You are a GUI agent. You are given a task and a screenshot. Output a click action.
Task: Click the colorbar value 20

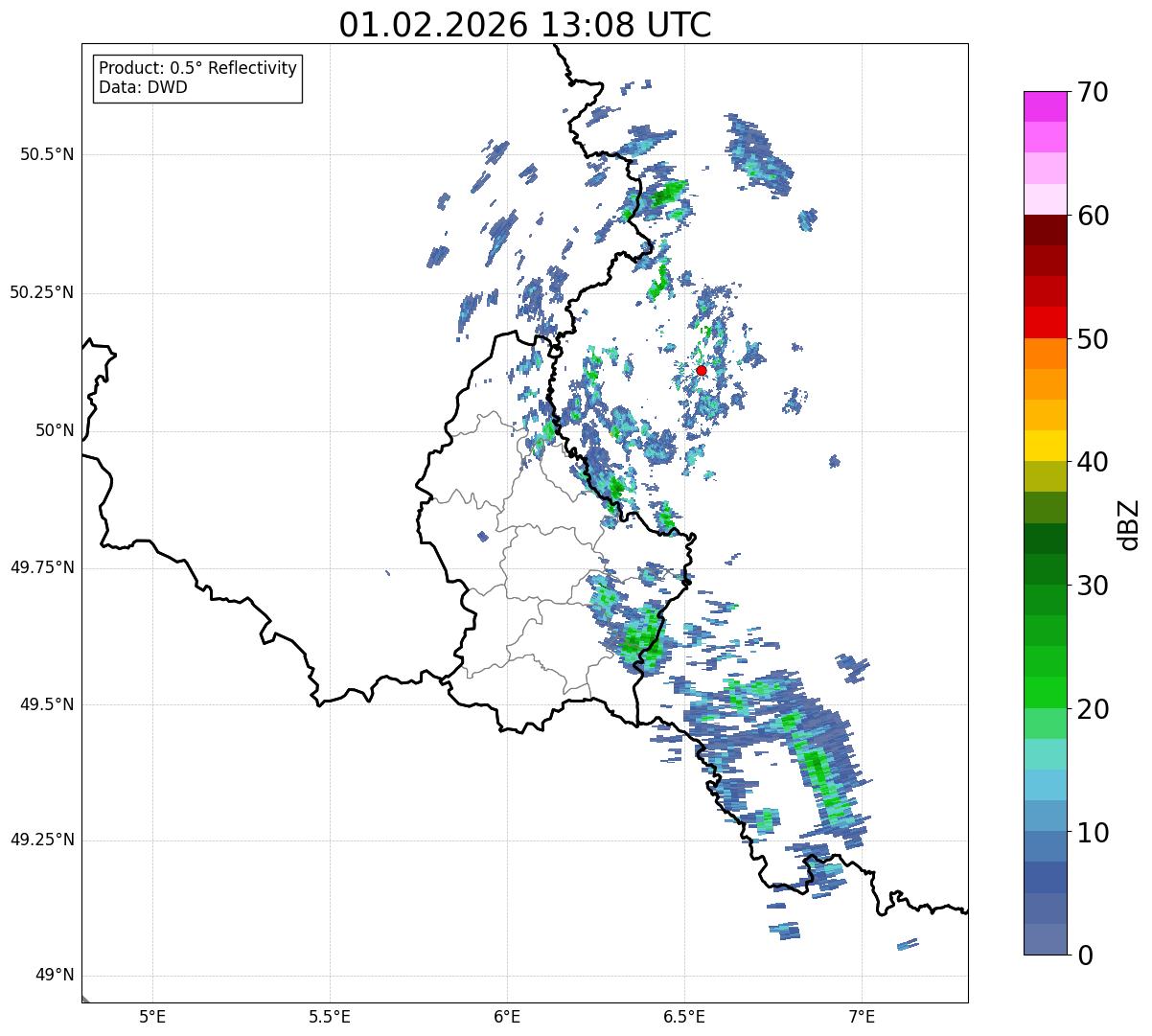[1093, 709]
